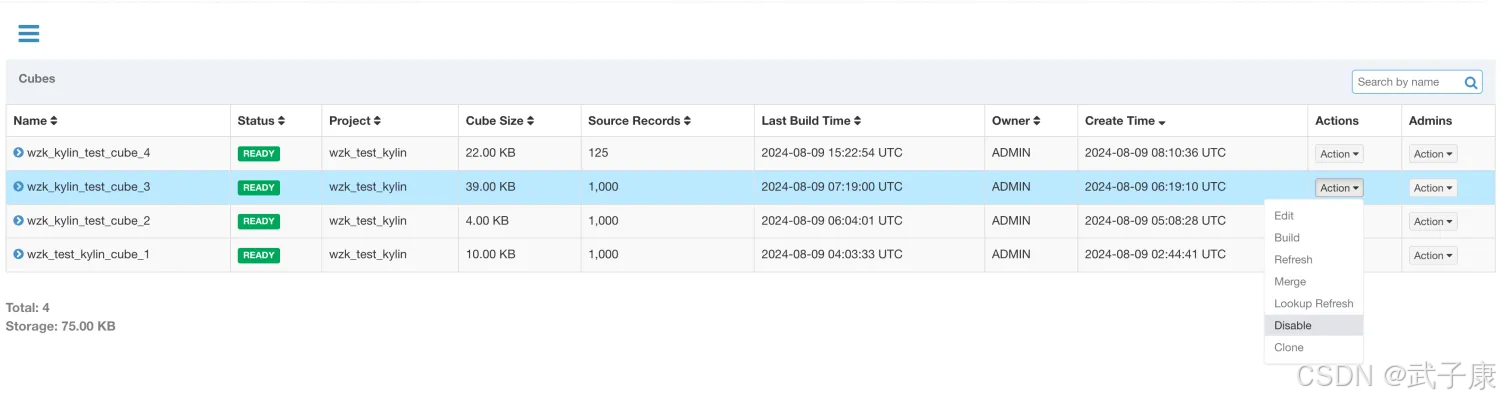Open Admins Action dropdown for wzk_test_kylin_cube_1
The image size is (1500, 402).
point(1433,256)
